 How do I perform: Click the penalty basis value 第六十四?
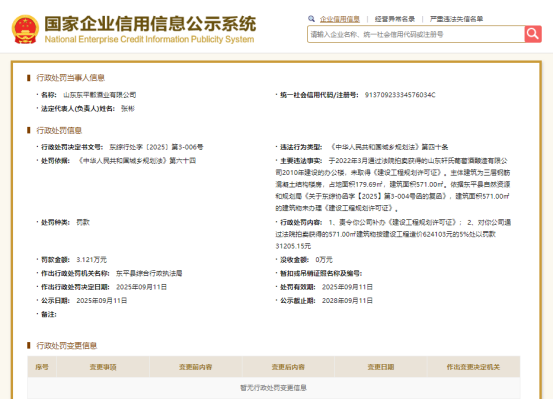pyautogui.click(x=136, y=161)
